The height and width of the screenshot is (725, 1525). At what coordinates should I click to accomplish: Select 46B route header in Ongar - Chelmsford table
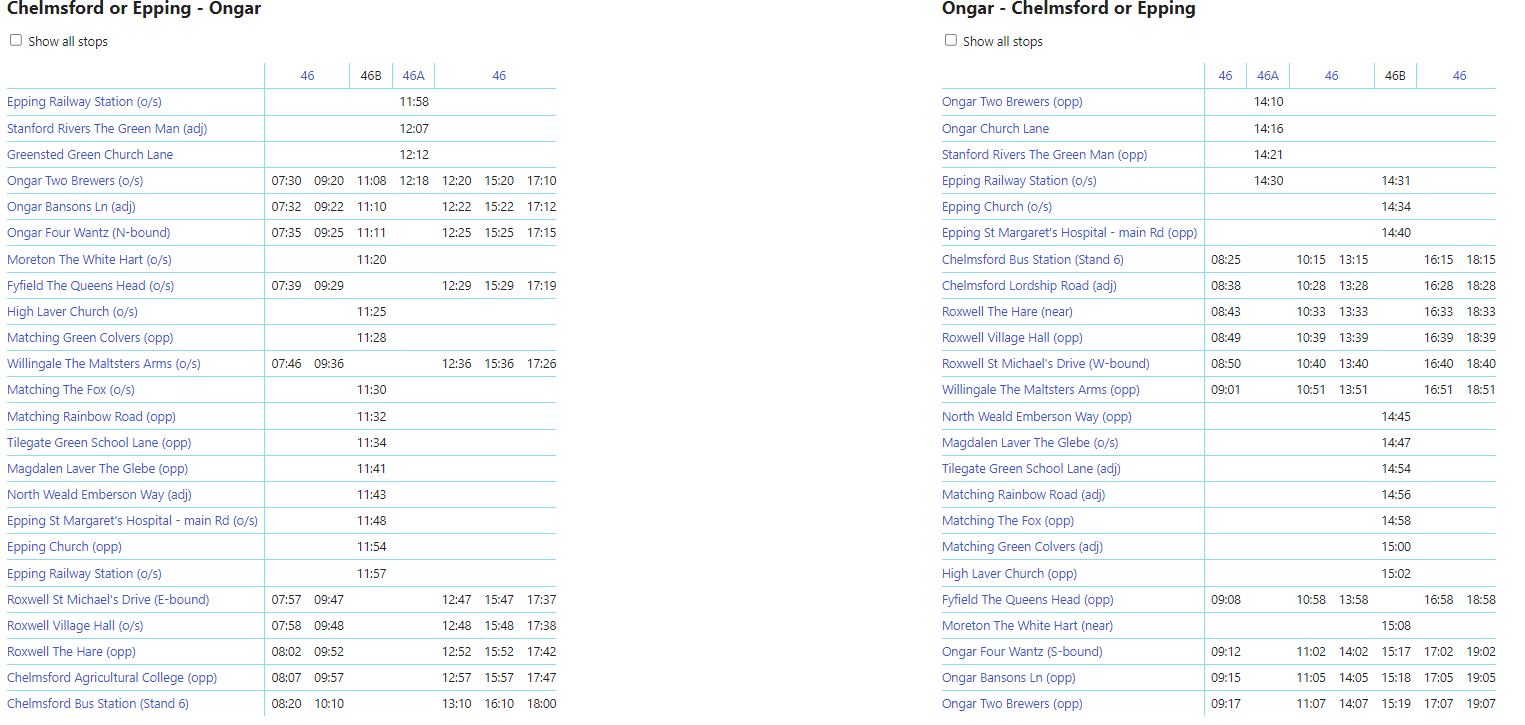[x=1395, y=76]
